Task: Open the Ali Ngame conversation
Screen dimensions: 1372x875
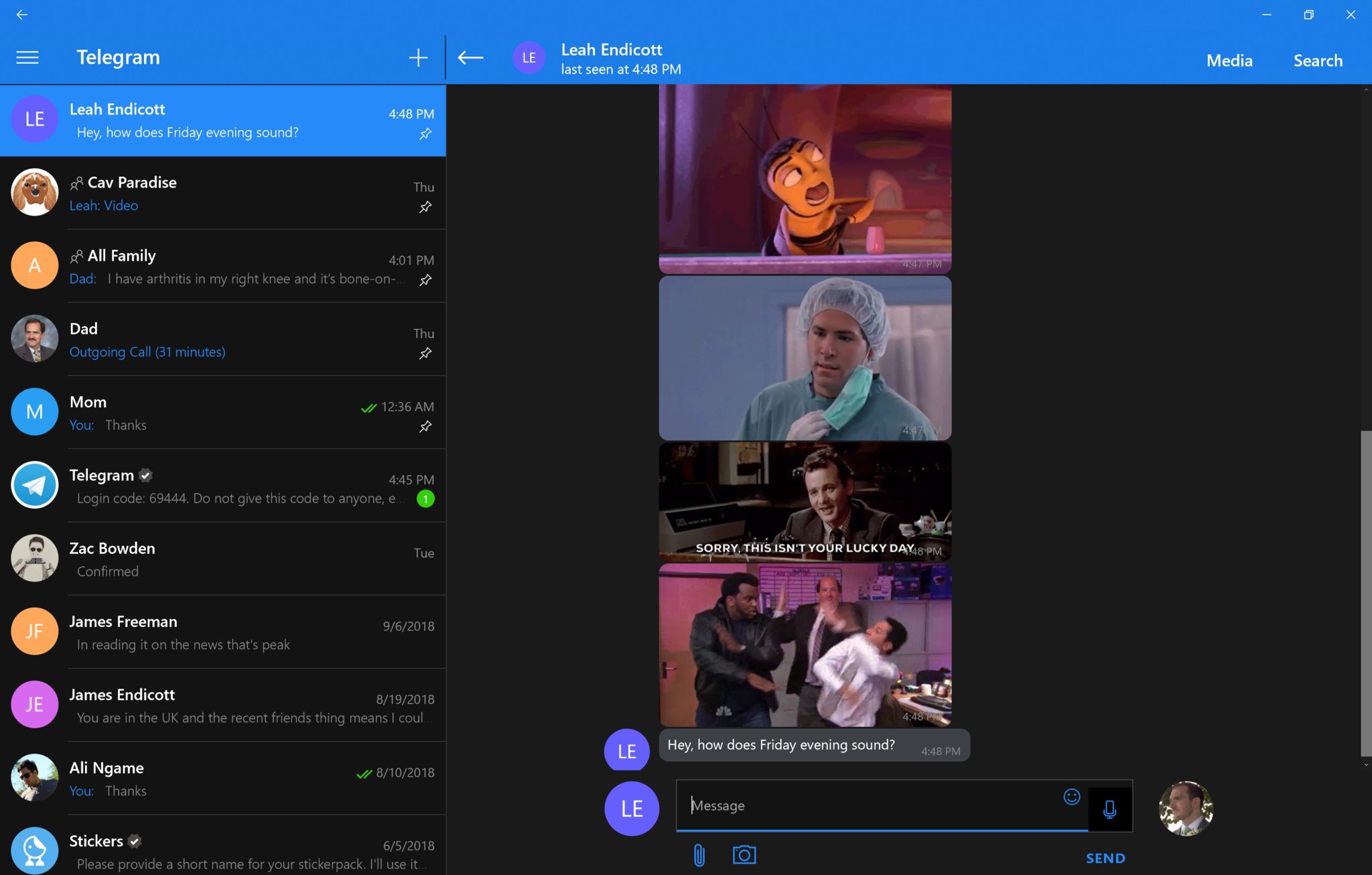Action: (x=223, y=778)
